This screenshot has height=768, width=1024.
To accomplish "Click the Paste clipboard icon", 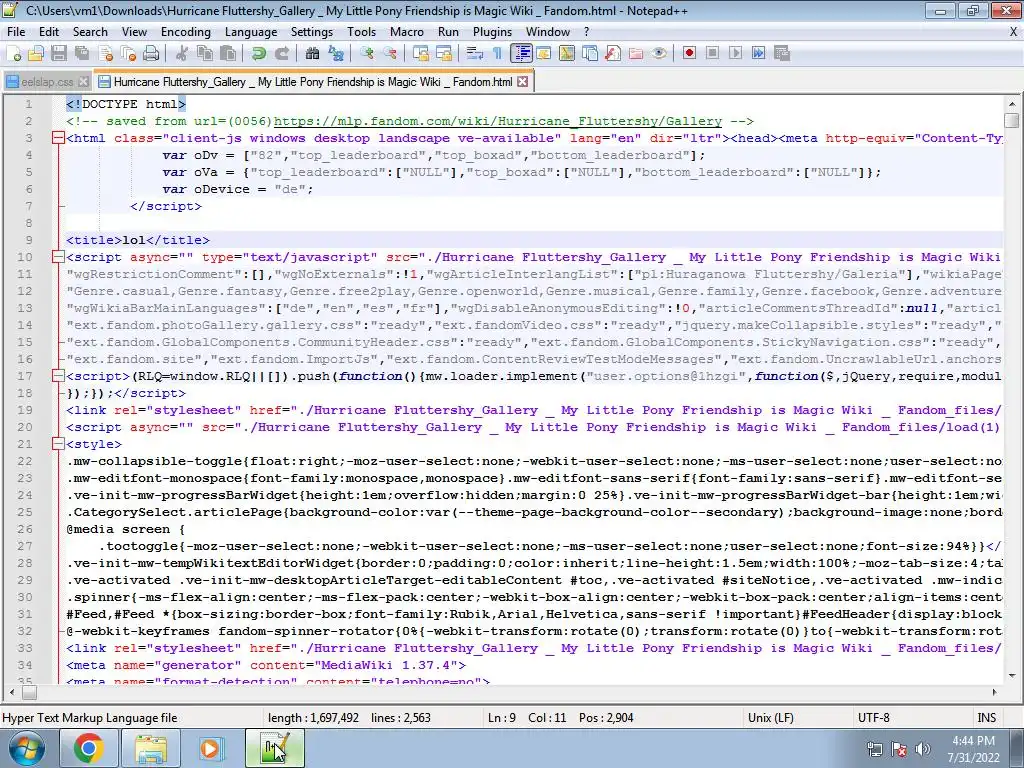I will (228, 54).
